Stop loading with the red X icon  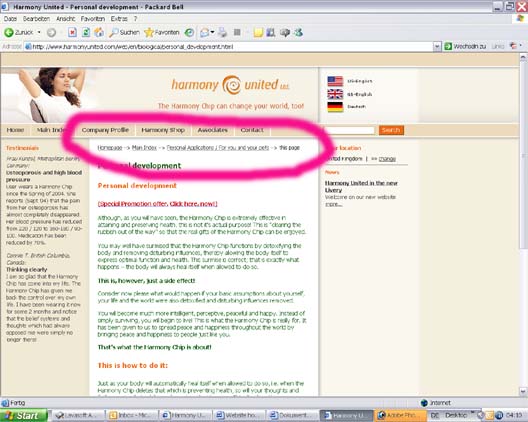(x=72, y=32)
